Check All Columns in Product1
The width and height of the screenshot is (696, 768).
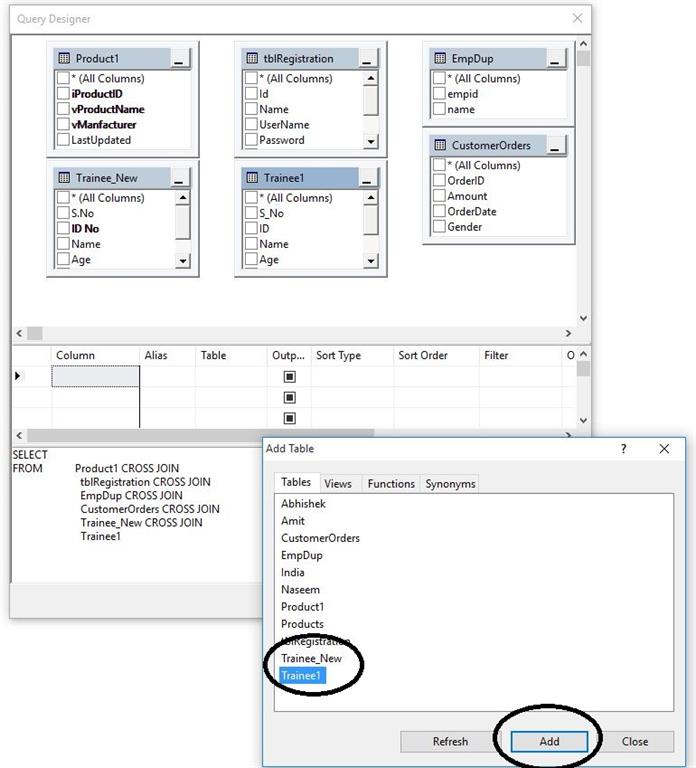[63, 78]
